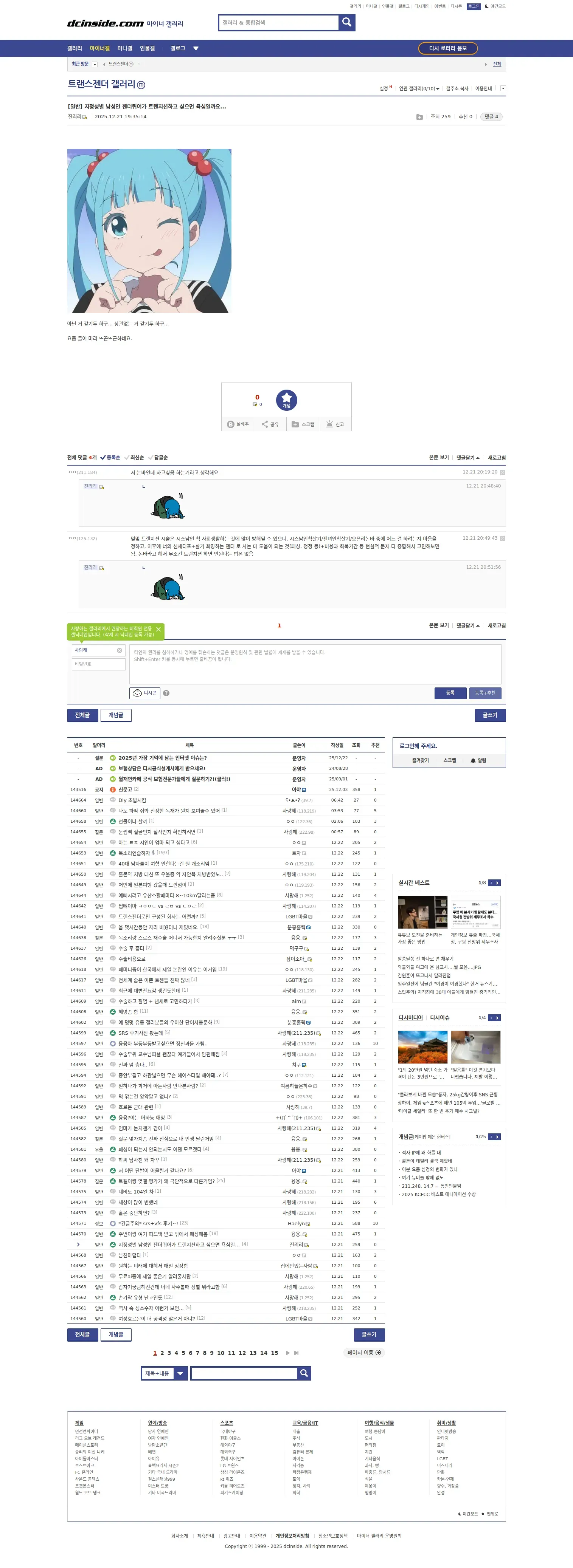Toggle 야간모드 in the top bar
The height and width of the screenshot is (1568, 573).
pos(495,6)
